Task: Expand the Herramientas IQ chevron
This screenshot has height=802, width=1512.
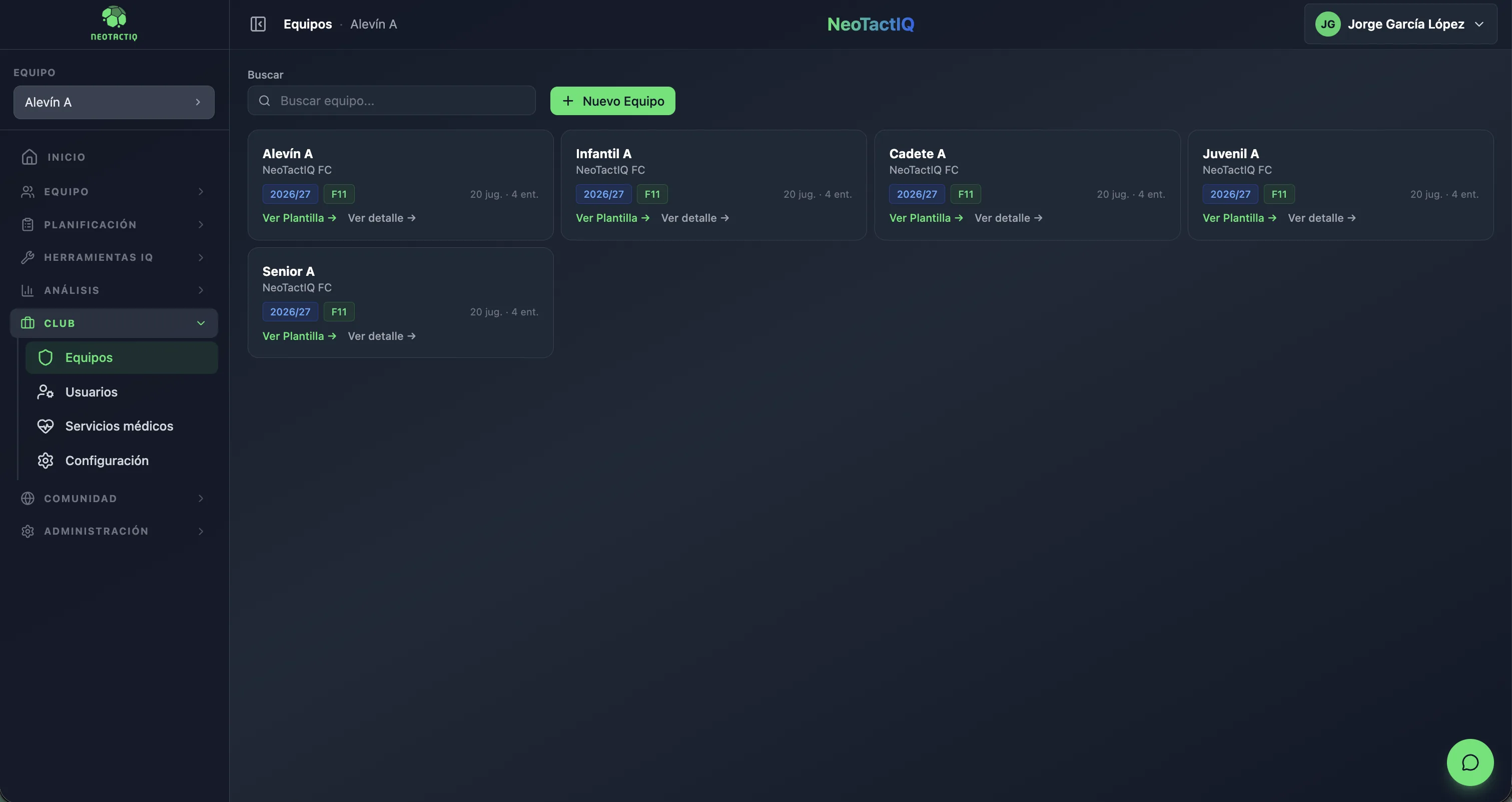Action: 201,257
